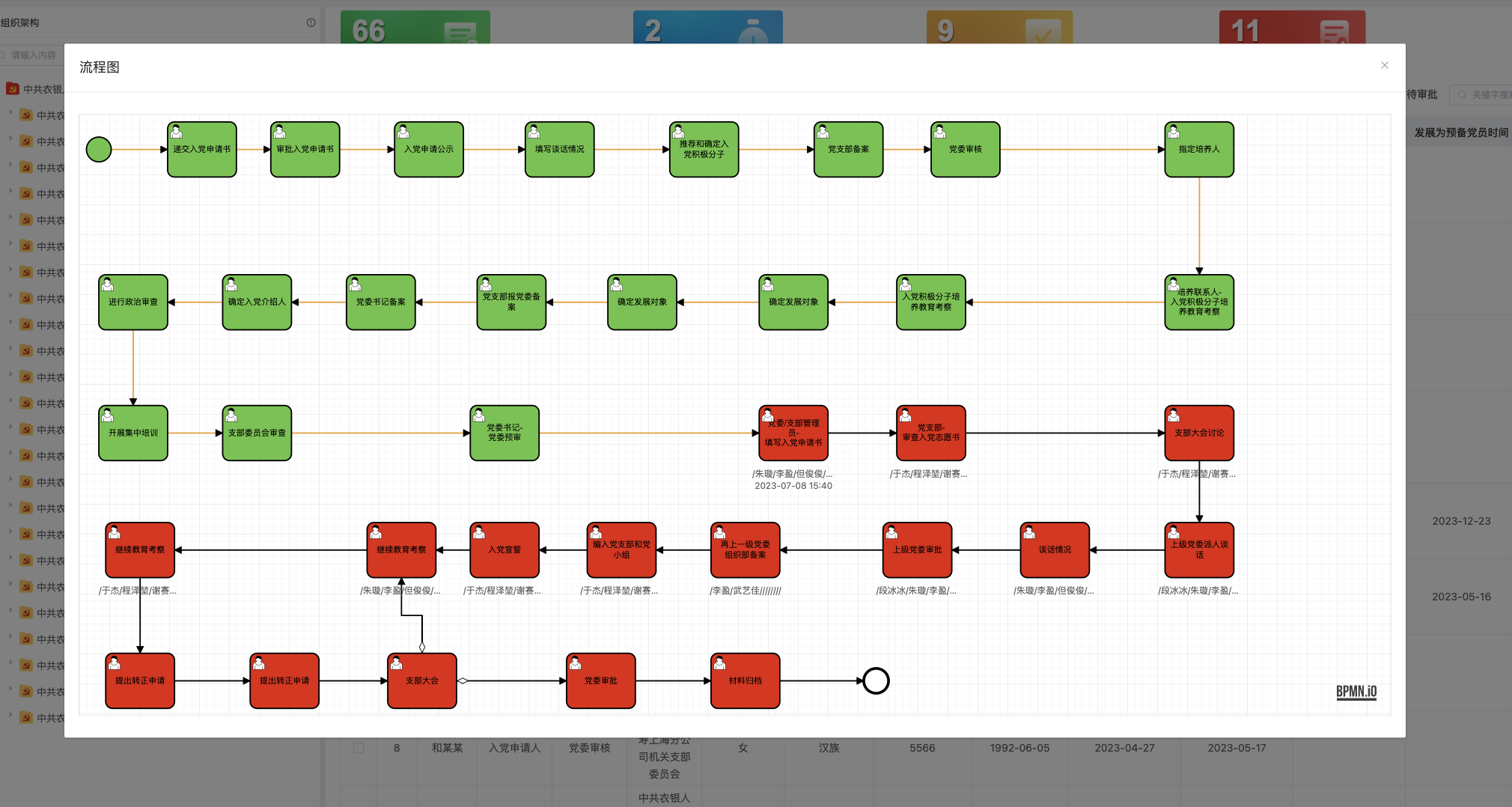Click the 上级党委审批 task node

(x=918, y=550)
